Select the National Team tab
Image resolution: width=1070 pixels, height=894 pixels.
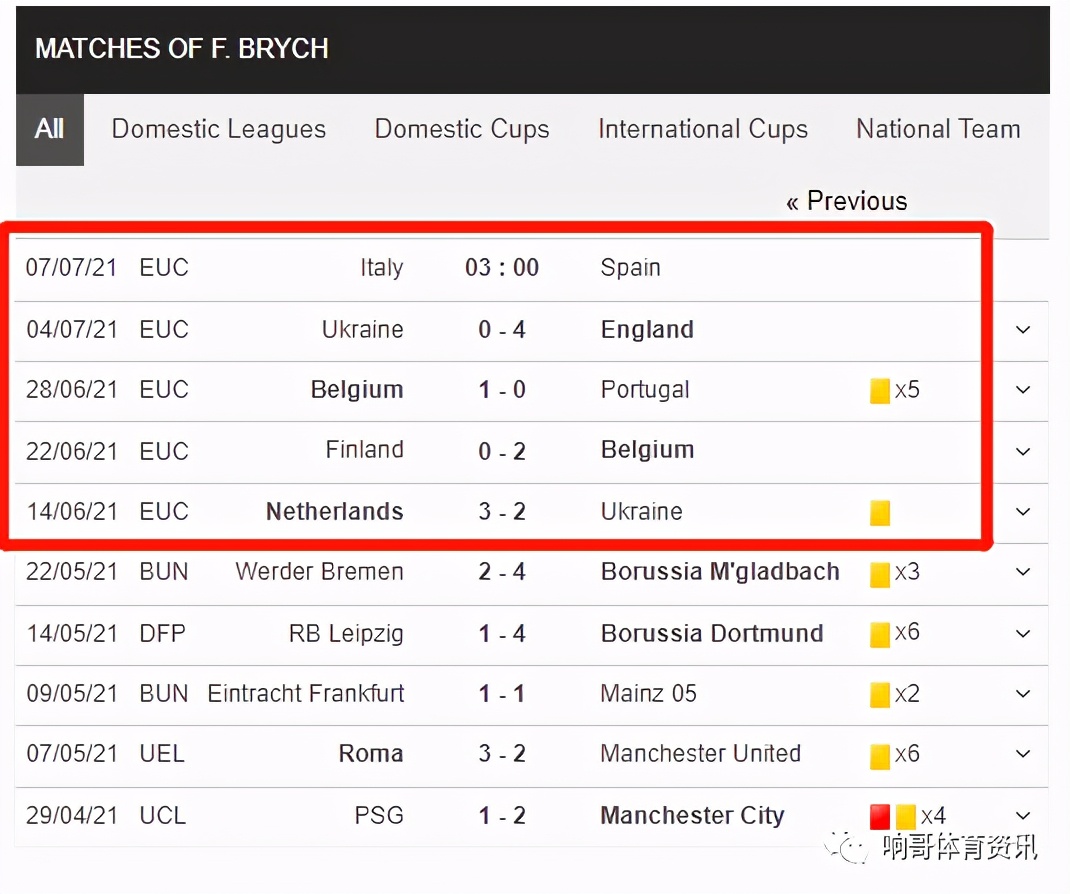(x=938, y=130)
